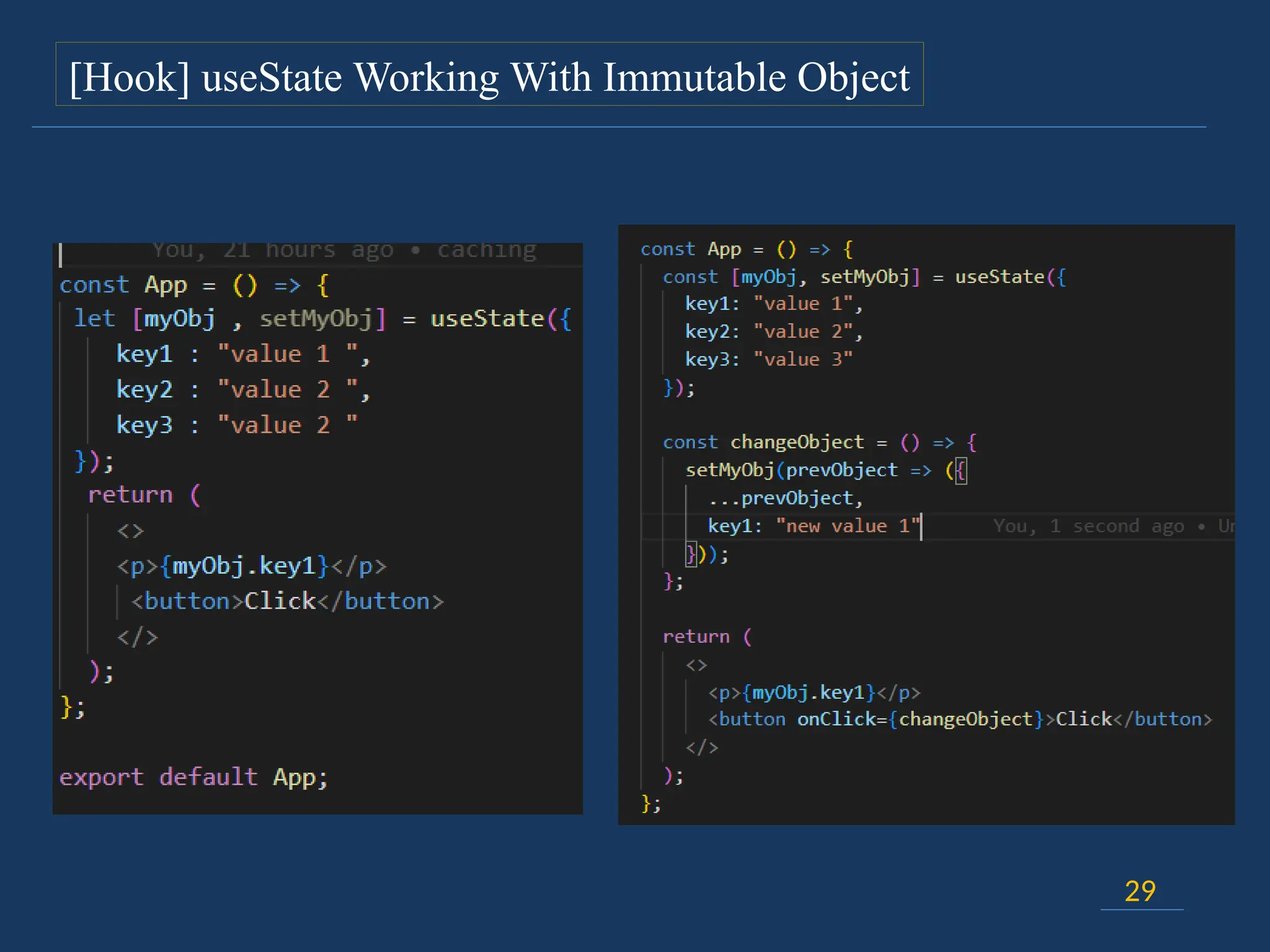Viewport: 1270px width, 952px height.
Task: Click the '...prevObject' spread line
Action: coord(785,498)
